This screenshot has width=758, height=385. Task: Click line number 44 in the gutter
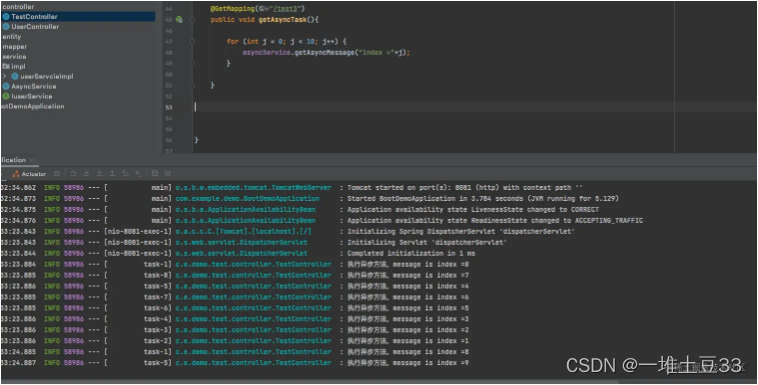[x=168, y=9]
